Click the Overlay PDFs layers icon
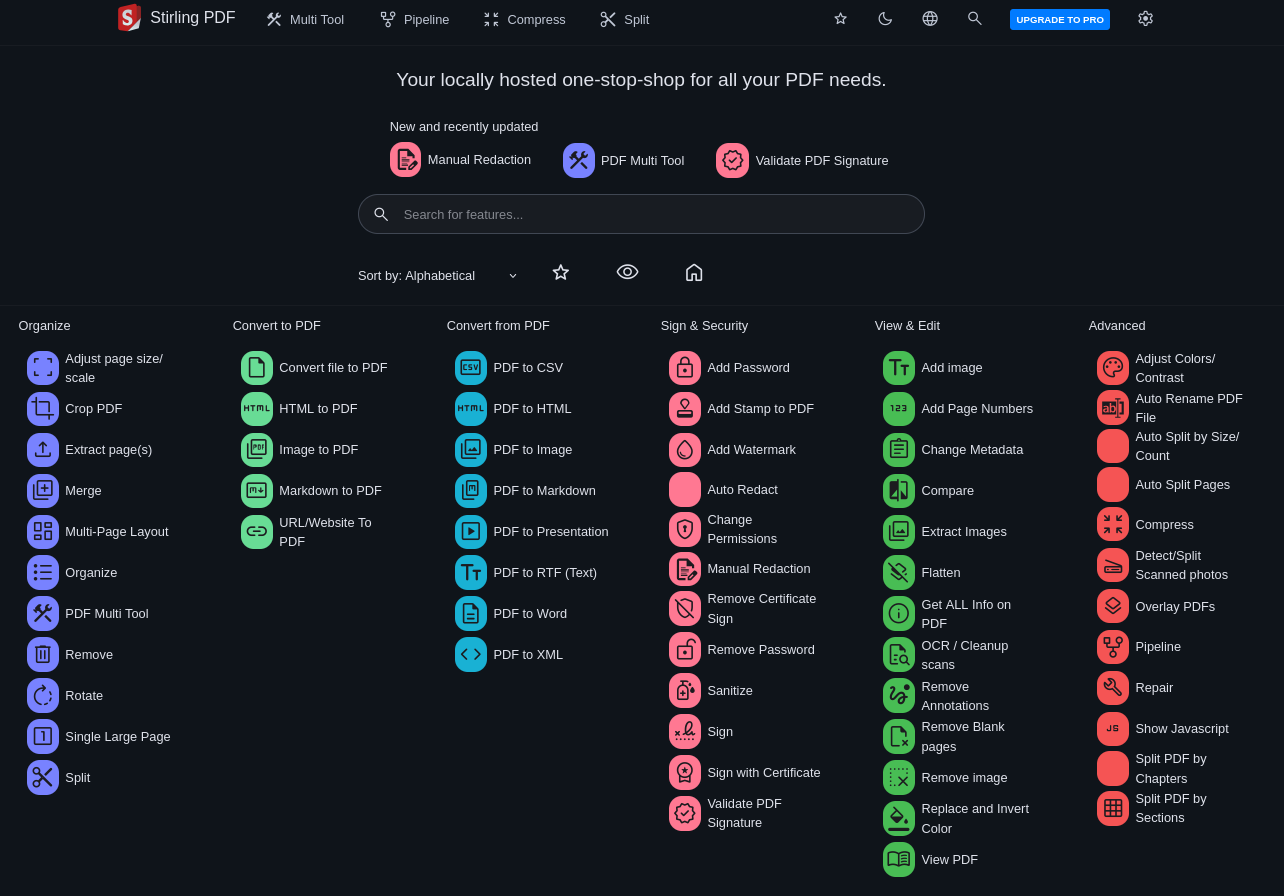The width and height of the screenshot is (1284, 896). coord(1113,606)
